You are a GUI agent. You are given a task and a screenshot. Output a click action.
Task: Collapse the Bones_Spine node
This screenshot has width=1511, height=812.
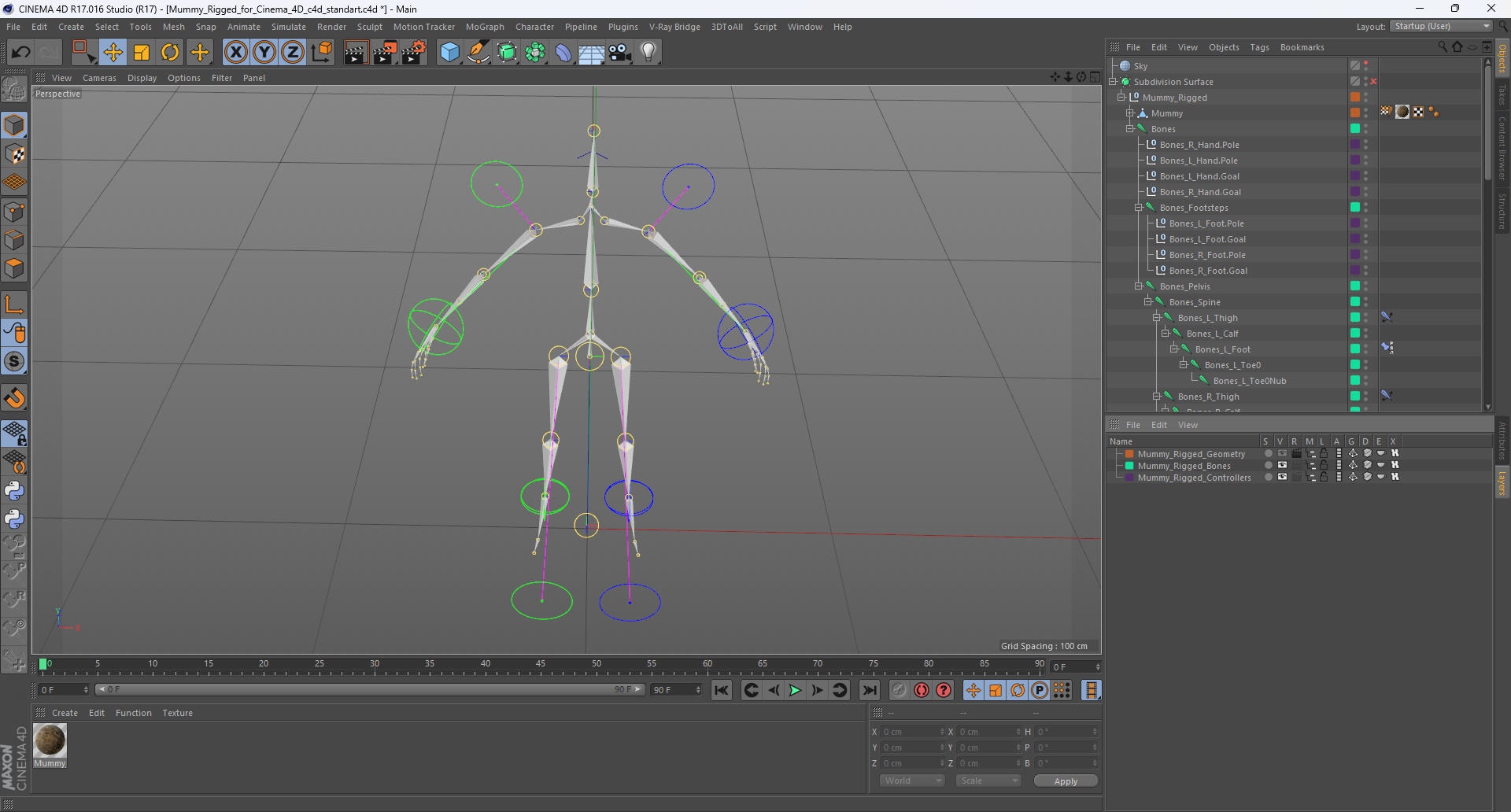(1148, 302)
